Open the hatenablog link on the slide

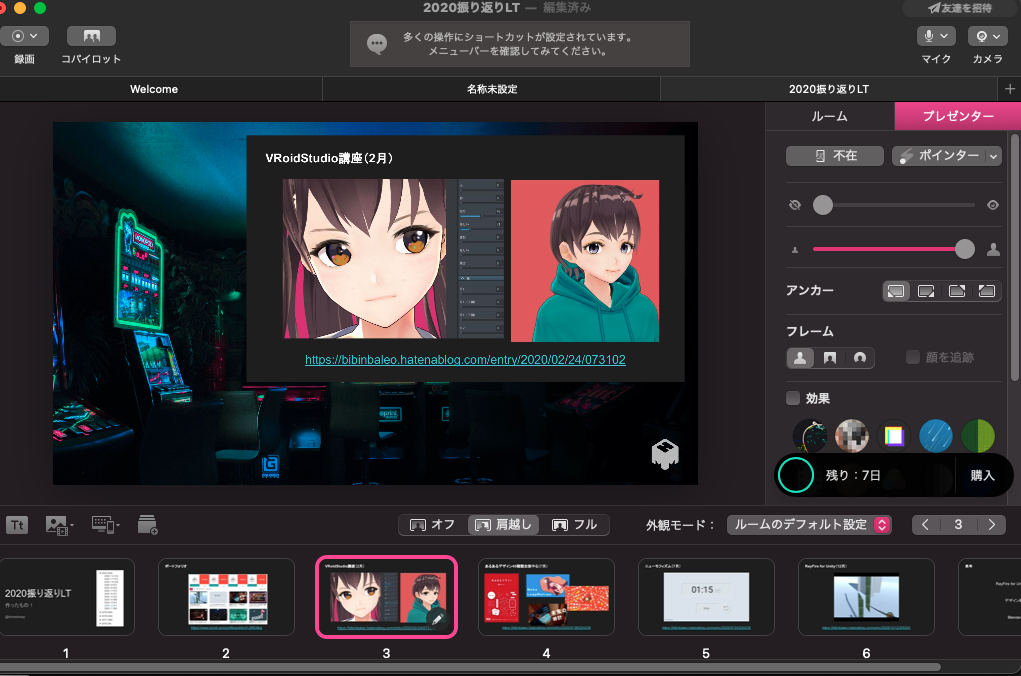(465, 359)
